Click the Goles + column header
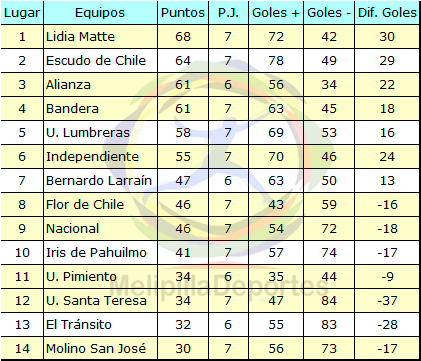The image size is (421, 361). click(276, 13)
